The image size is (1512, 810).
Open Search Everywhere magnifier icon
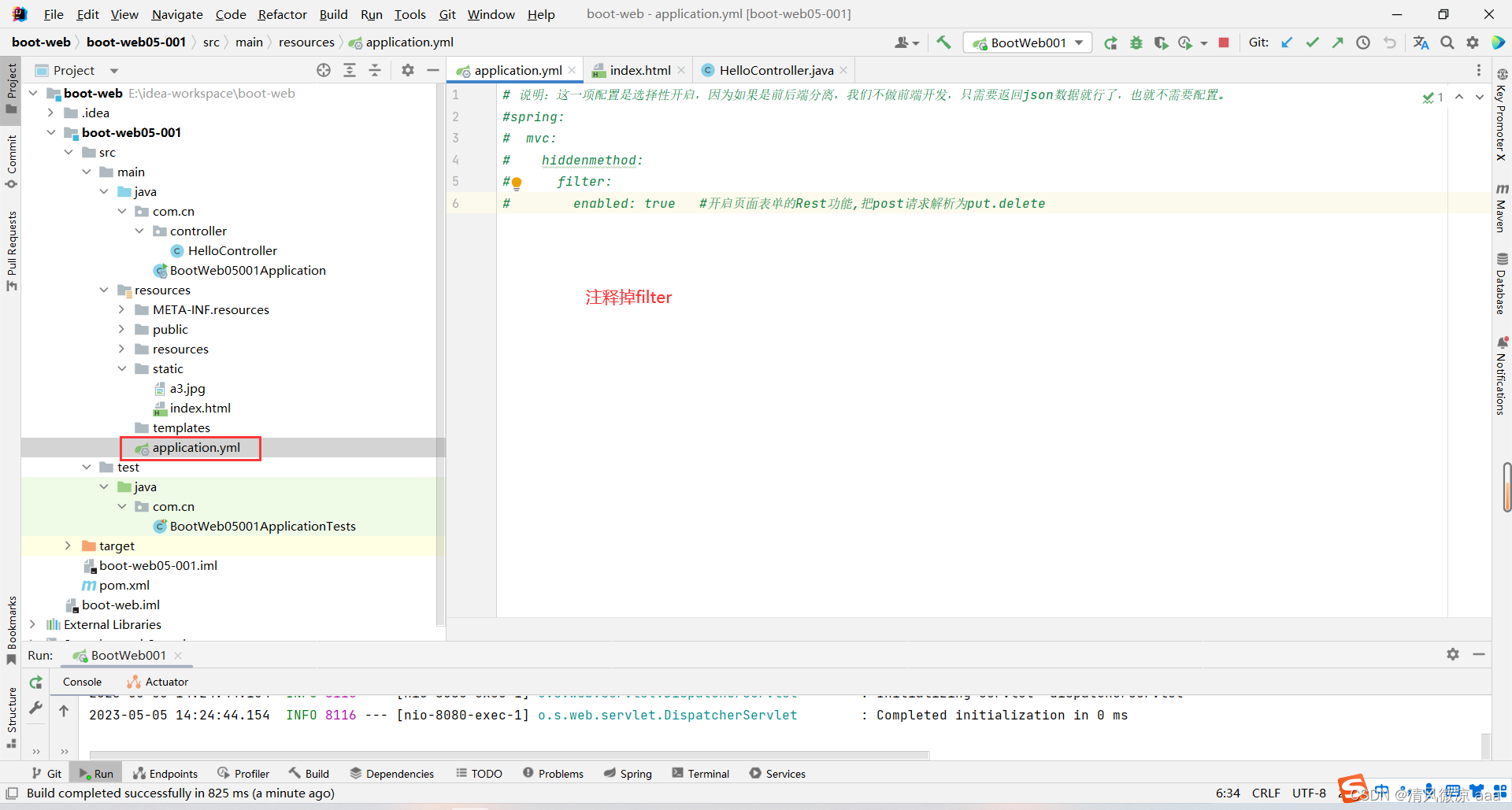pyautogui.click(x=1447, y=43)
